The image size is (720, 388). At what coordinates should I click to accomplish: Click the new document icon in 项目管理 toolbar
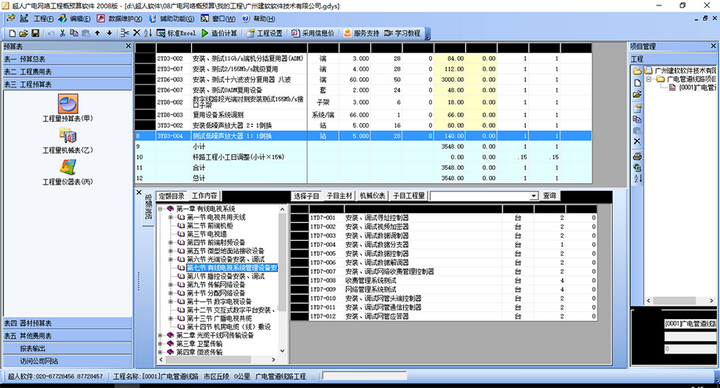[x=637, y=83]
